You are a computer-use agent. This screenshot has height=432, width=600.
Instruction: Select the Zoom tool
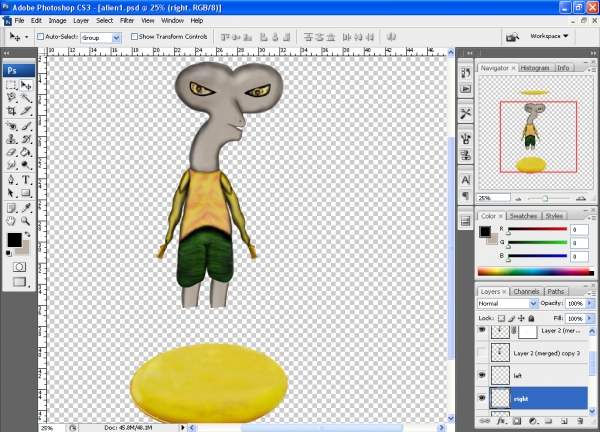point(26,221)
